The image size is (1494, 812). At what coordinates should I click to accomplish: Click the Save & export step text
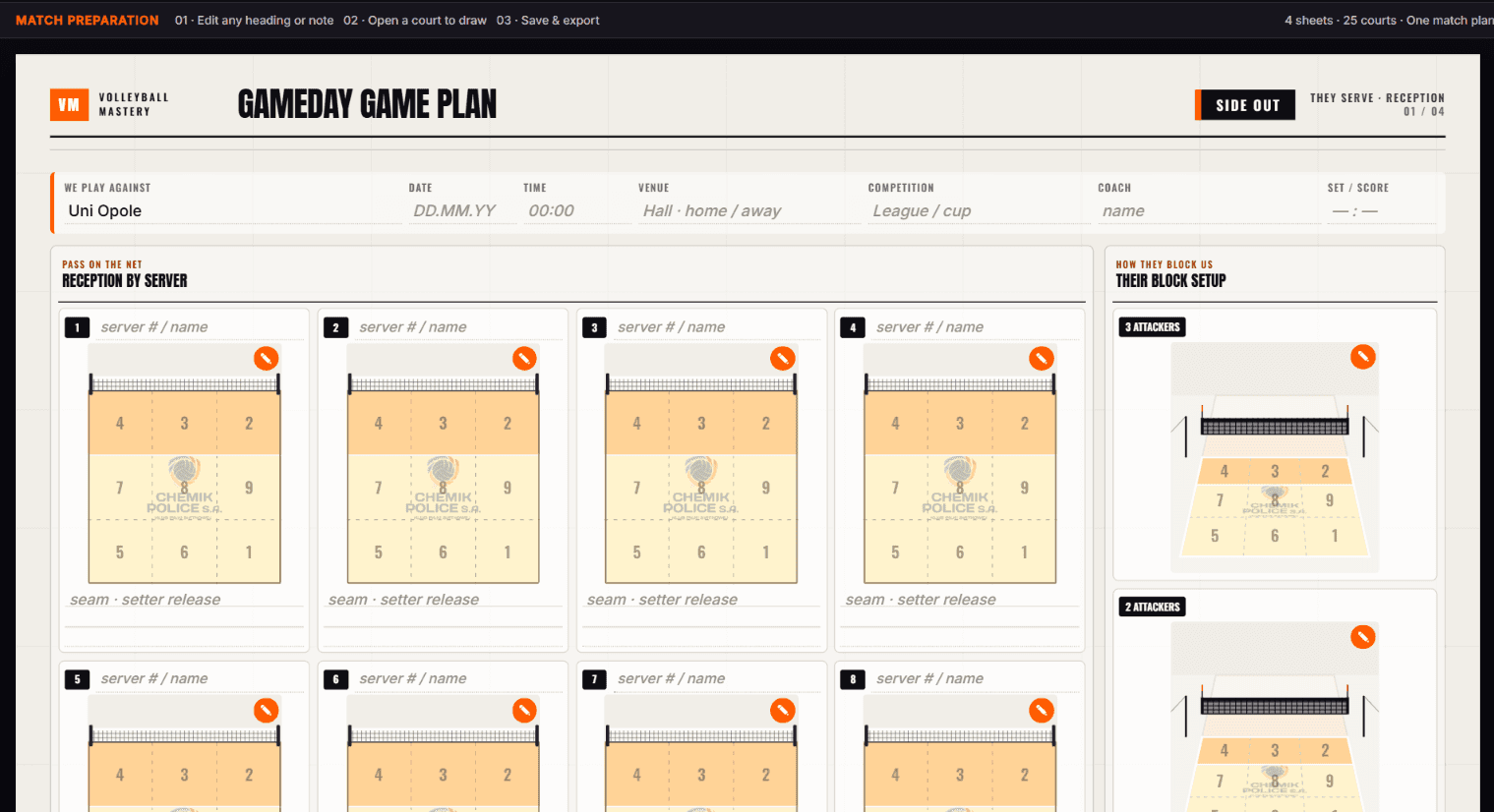pos(548,20)
